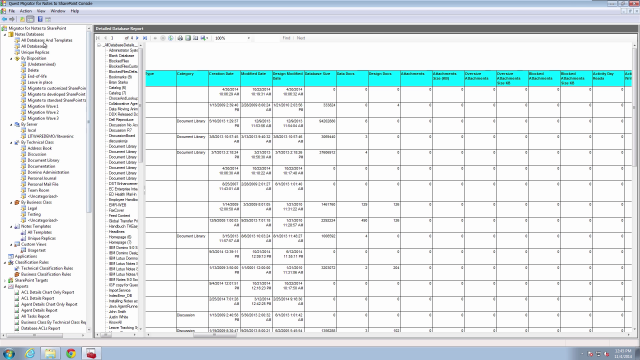Open the View menu
This screenshot has width=640, height=360.
(41, 11)
